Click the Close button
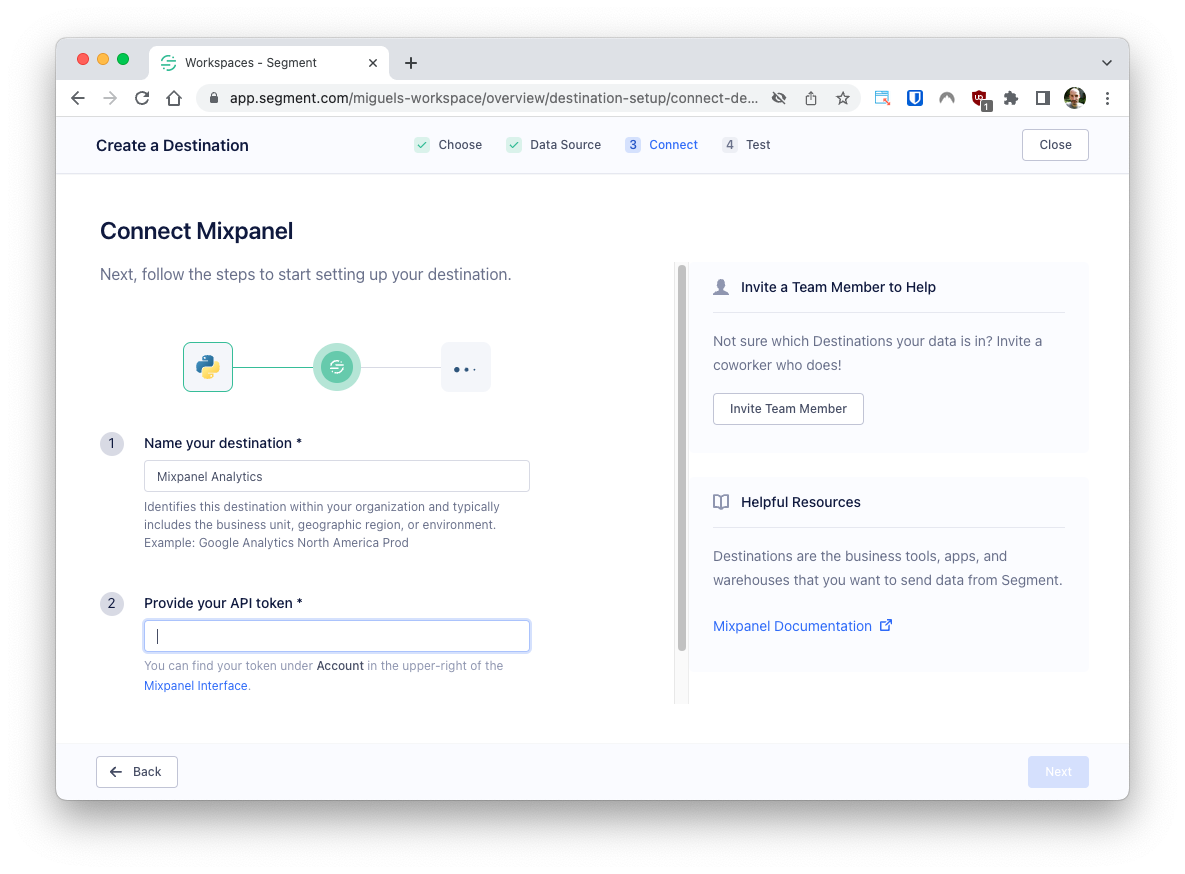This screenshot has width=1185, height=874. click(x=1055, y=144)
